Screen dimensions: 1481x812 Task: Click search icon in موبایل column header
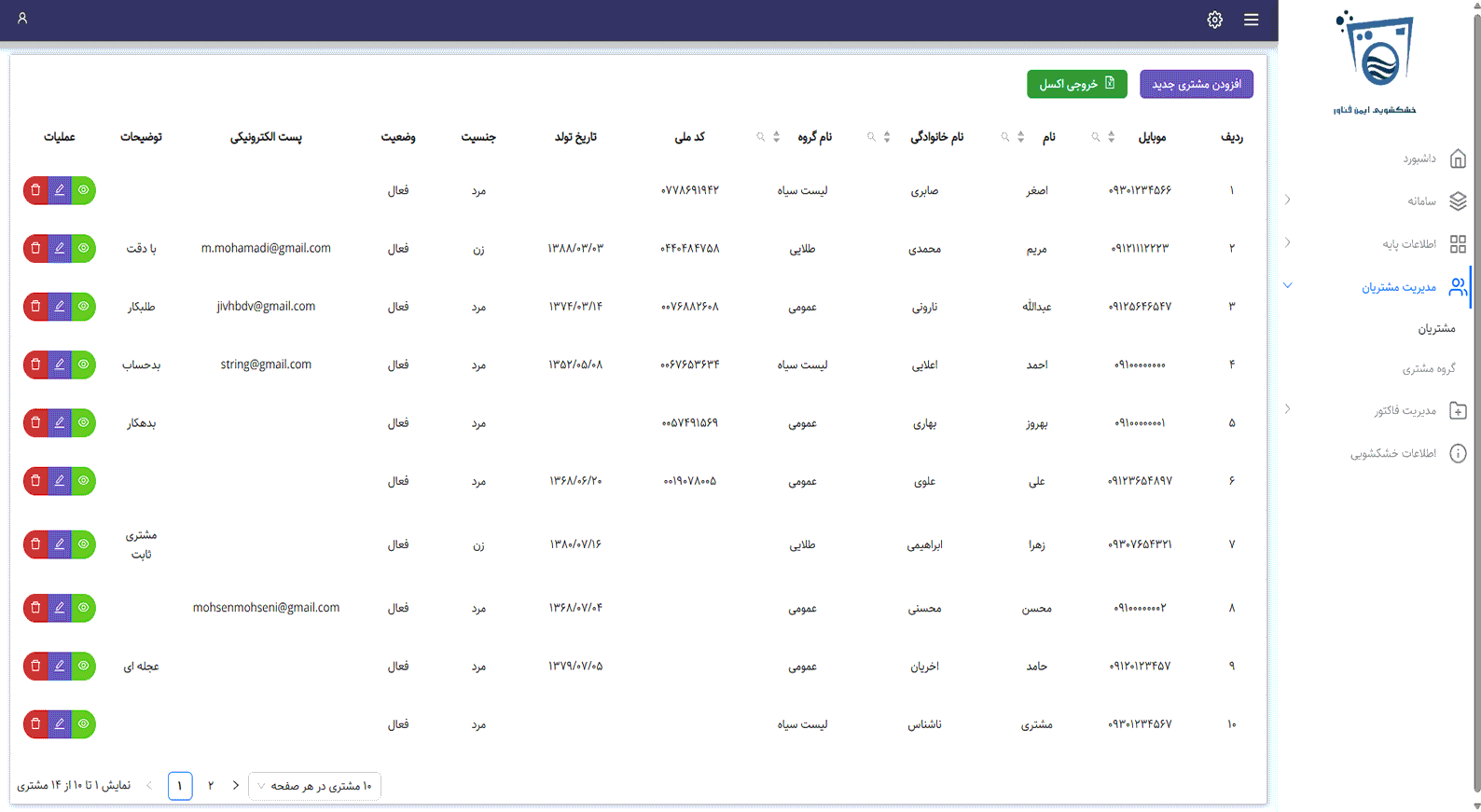[1096, 137]
